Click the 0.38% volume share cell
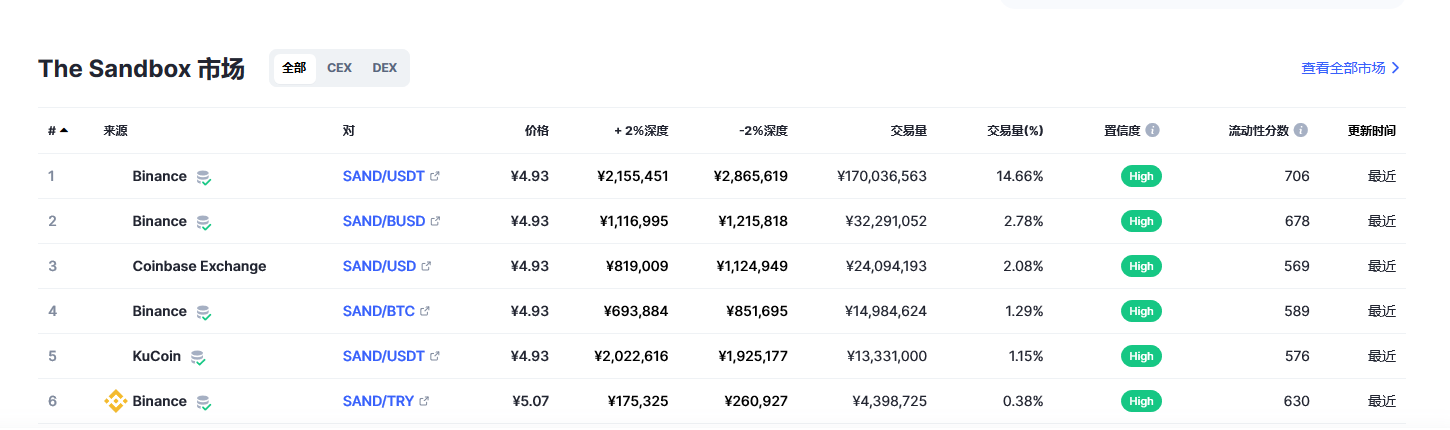 (x=1024, y=401)
